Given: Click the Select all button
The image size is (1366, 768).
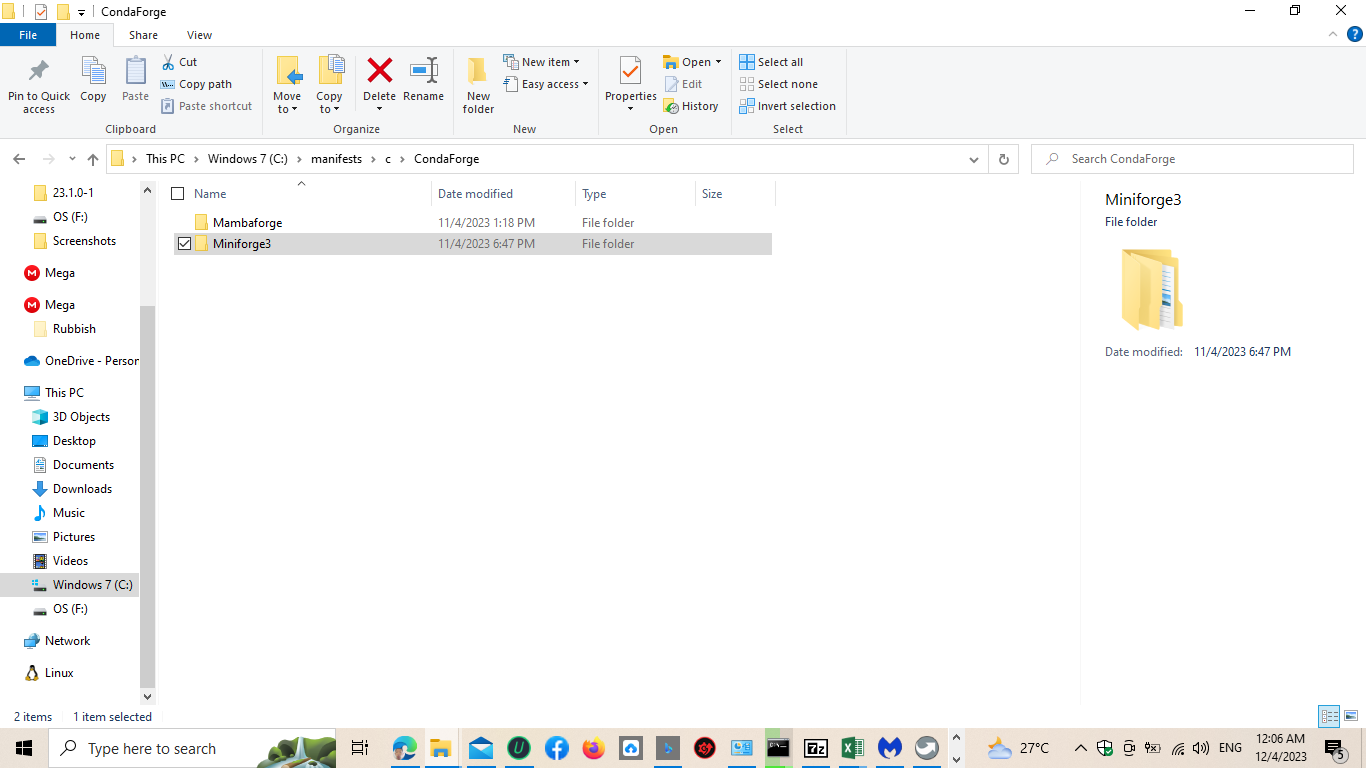Looking at the screenshot, I should coord(771,61).
